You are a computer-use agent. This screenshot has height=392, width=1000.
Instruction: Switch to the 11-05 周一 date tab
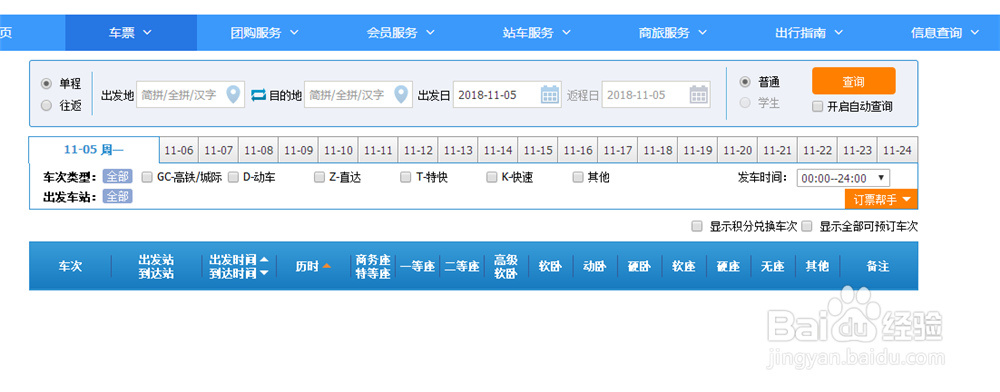(94, 150)
